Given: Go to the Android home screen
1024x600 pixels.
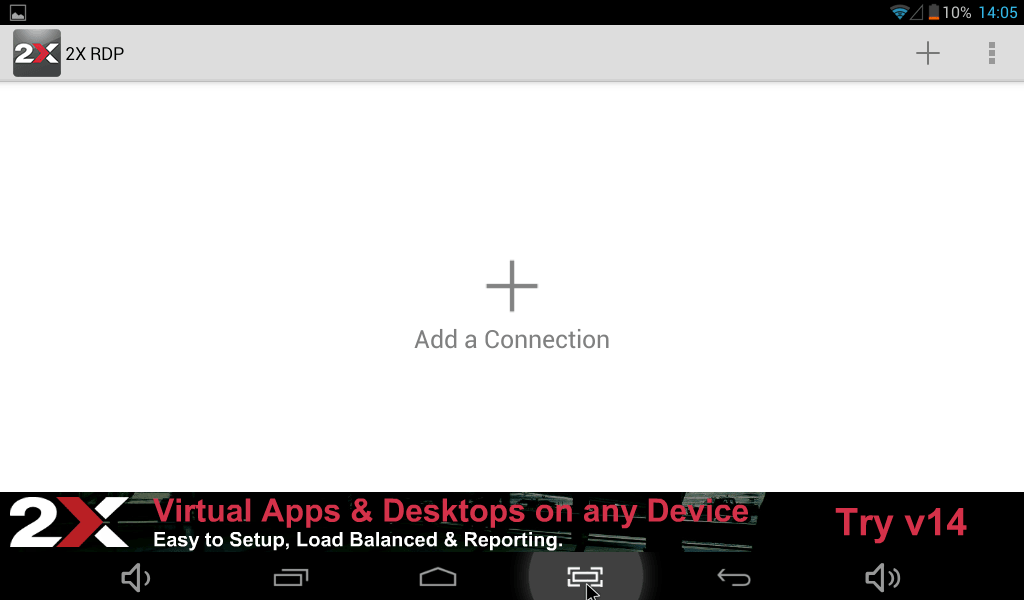Looking at the screenshot, I should coord(438,577).
